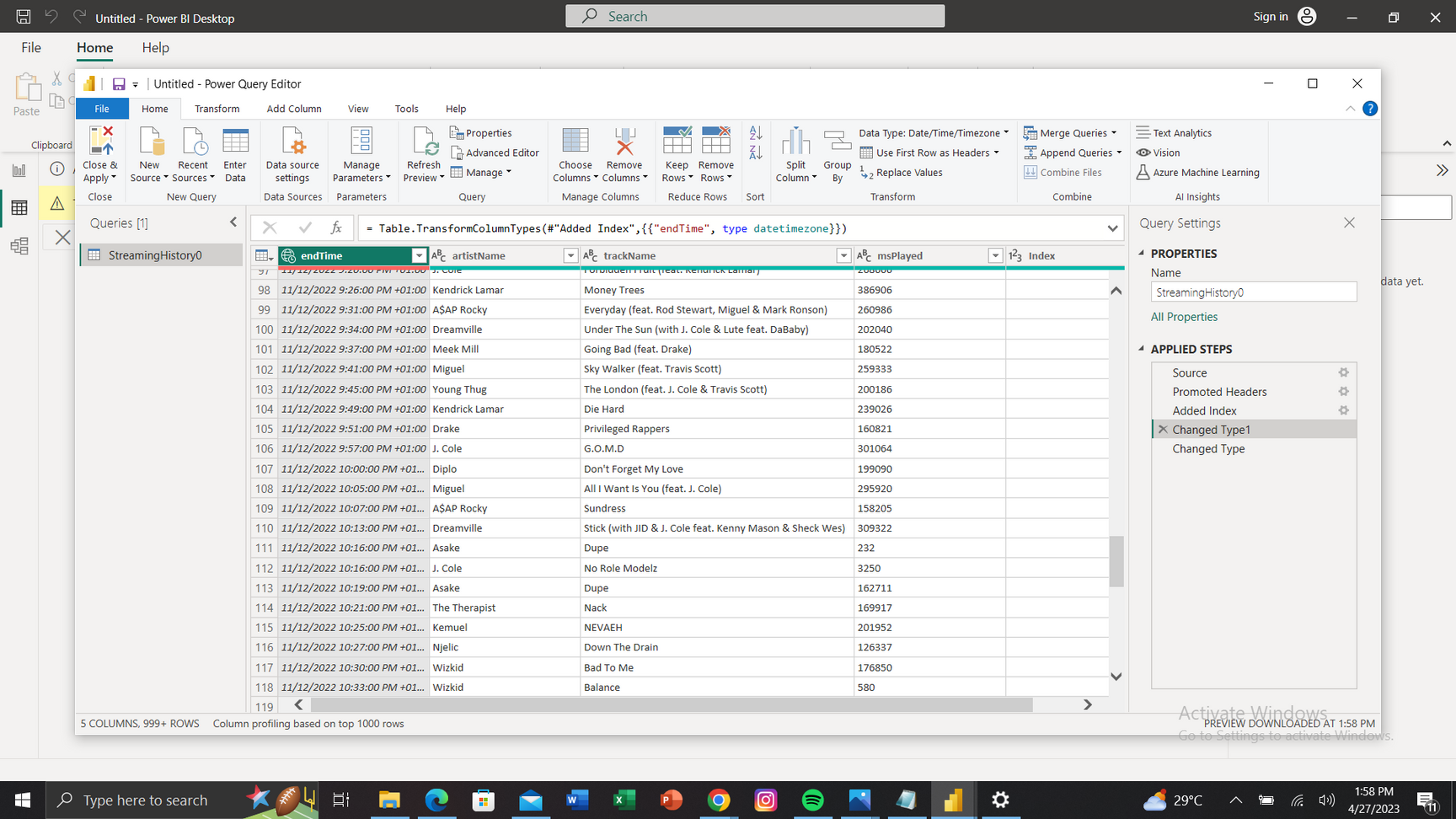1456x819 pixels.
Task: Click the formula bar text
Action: click(606, 228)
